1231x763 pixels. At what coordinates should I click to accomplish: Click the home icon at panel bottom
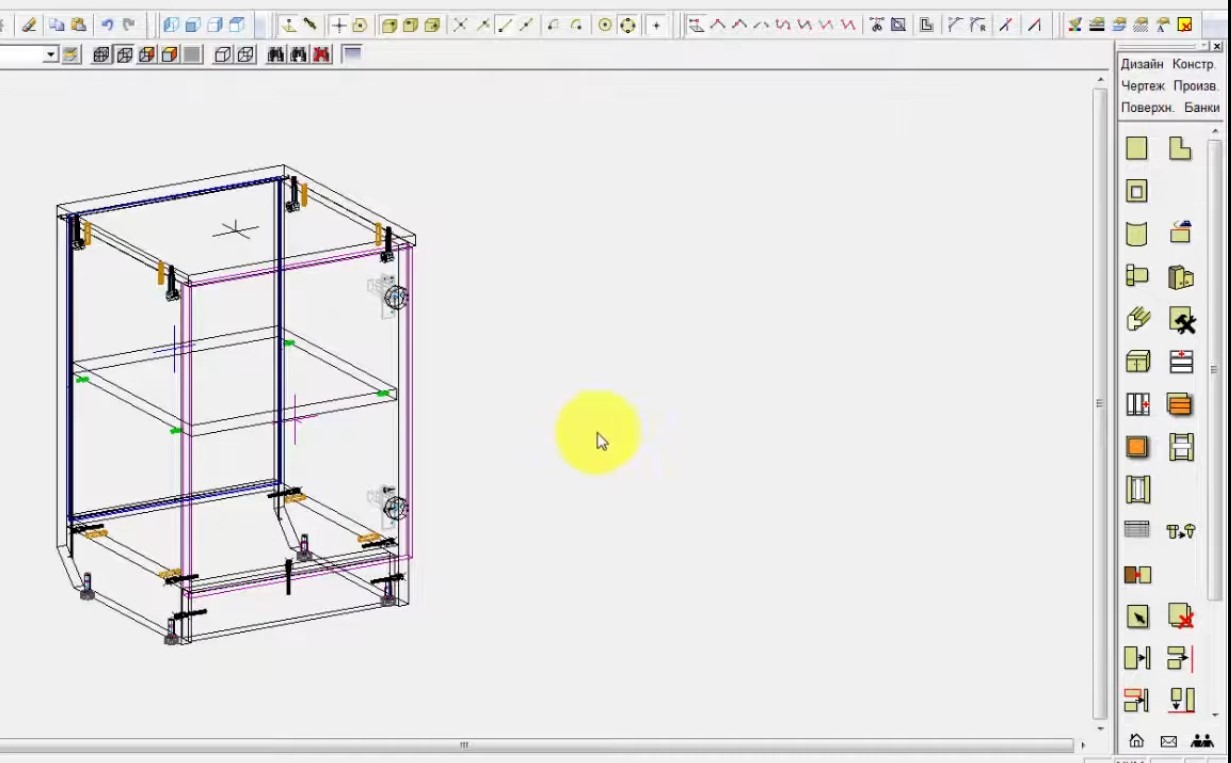point(1137,741)
